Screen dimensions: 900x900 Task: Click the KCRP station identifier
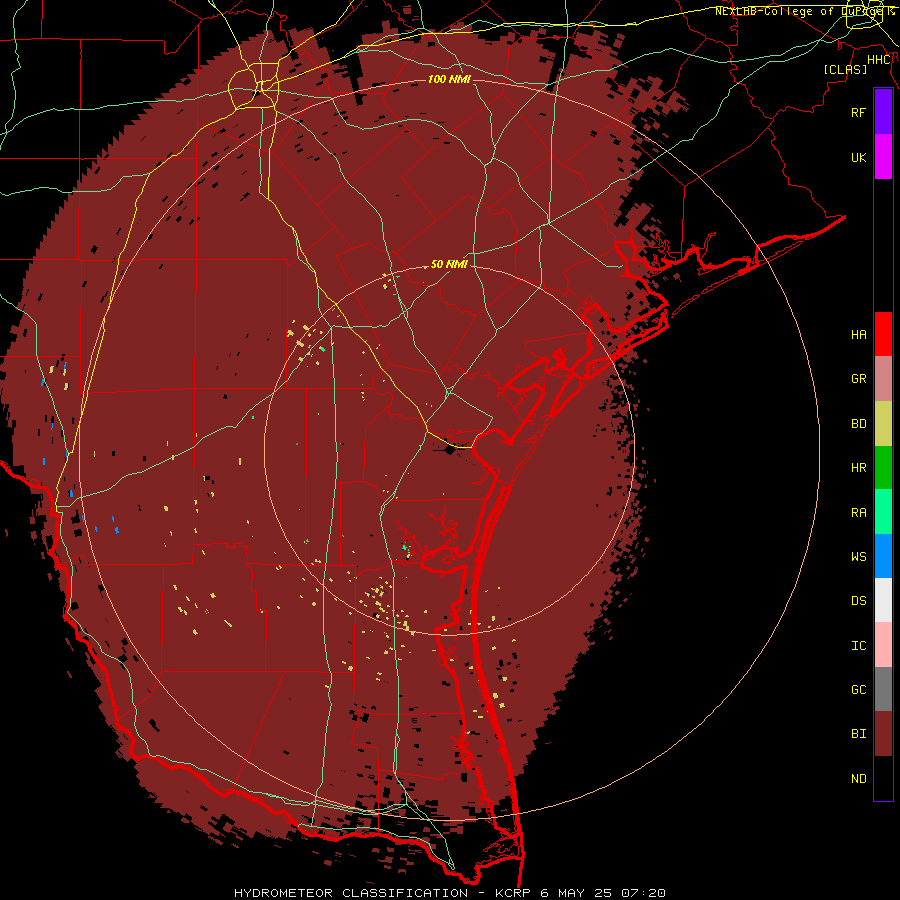click(511, 893)
